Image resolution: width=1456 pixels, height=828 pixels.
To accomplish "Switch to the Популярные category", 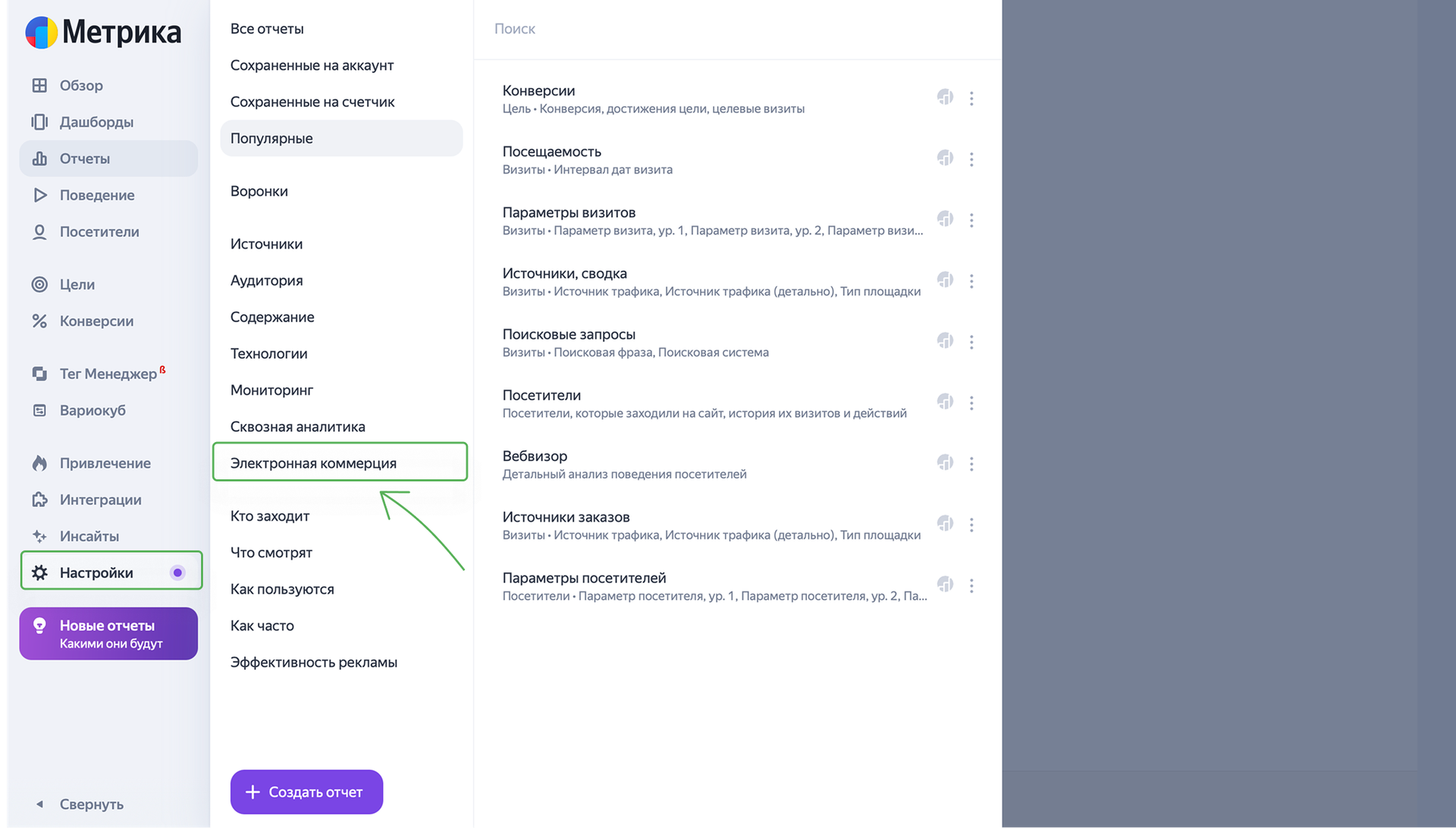I will [271, 138].
